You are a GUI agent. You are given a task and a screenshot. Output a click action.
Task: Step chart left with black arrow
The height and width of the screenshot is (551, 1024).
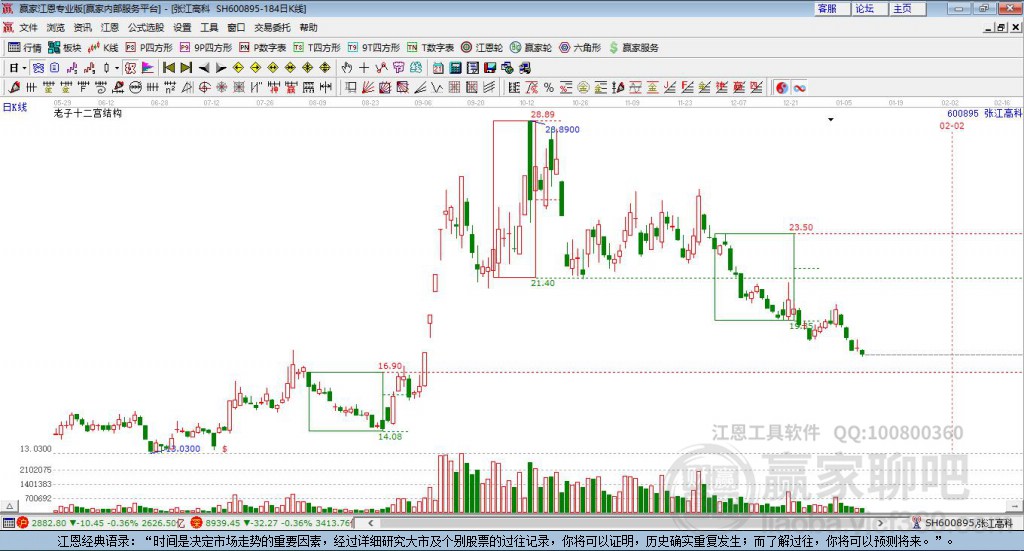tap(204, 68)
